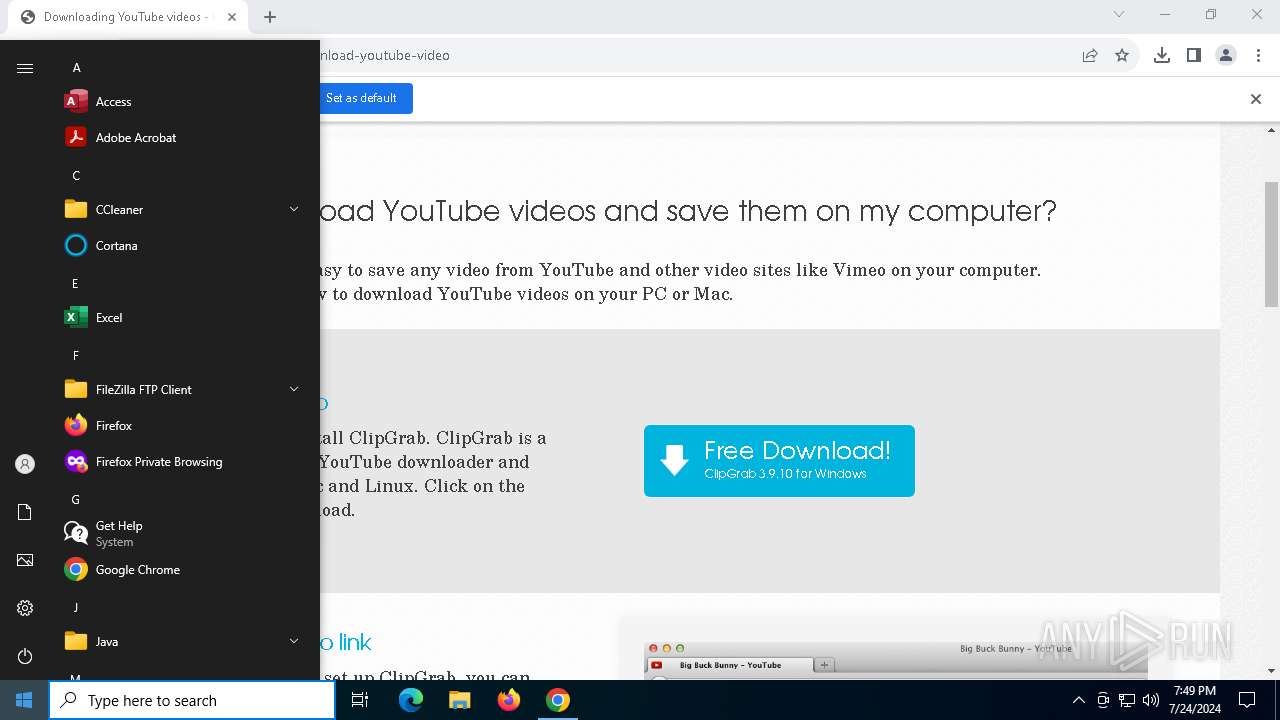Open Chrome downloads icon
The height and width of the screenshot is (720, 1280).
coord(1162,55)
